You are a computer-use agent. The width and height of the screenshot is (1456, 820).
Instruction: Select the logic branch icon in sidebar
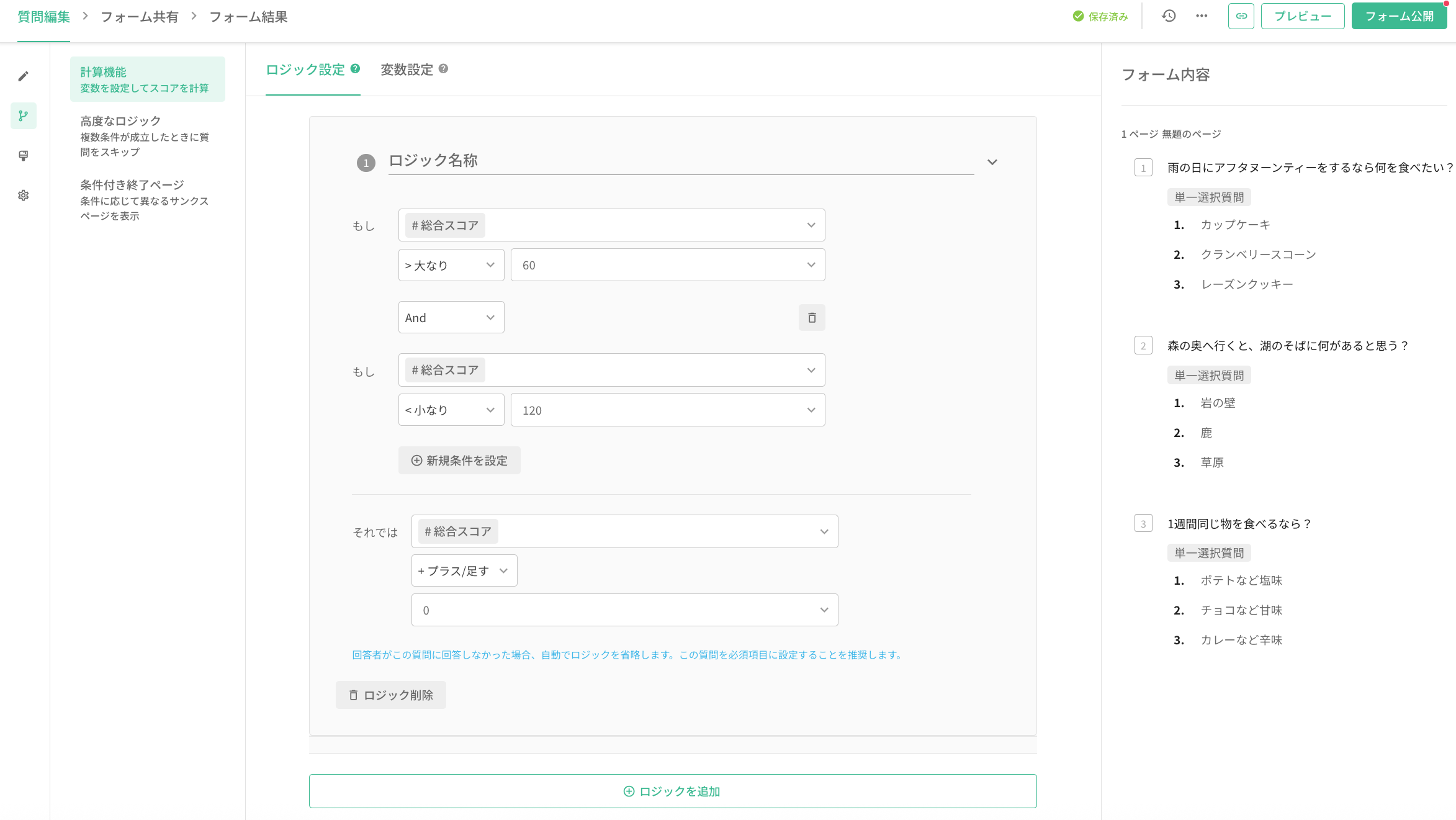click(x=24, y=116)
